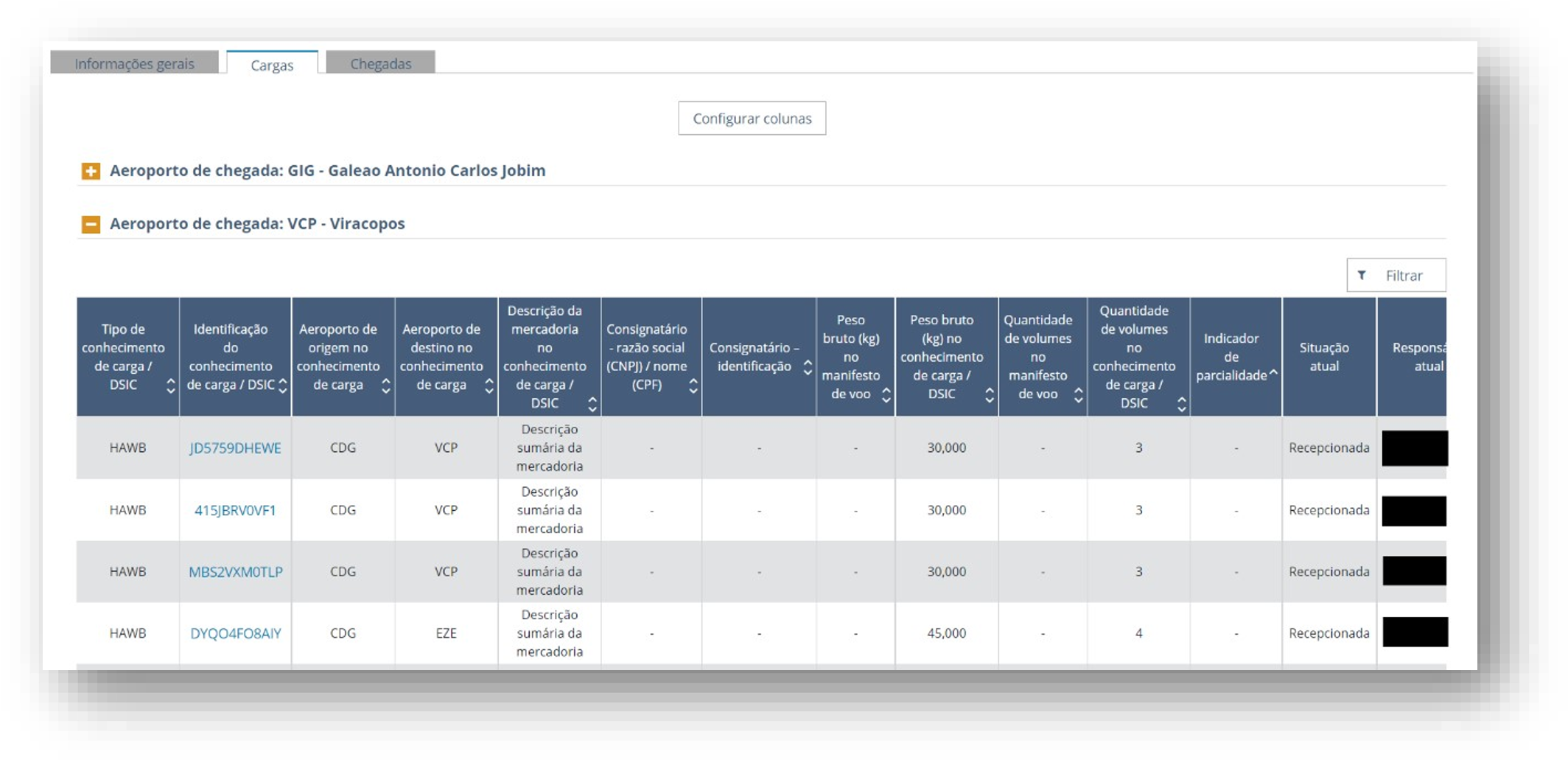
Task: Sort by Quantidade de volumes no conhecimento column
Action: [x=1181, y=404]
